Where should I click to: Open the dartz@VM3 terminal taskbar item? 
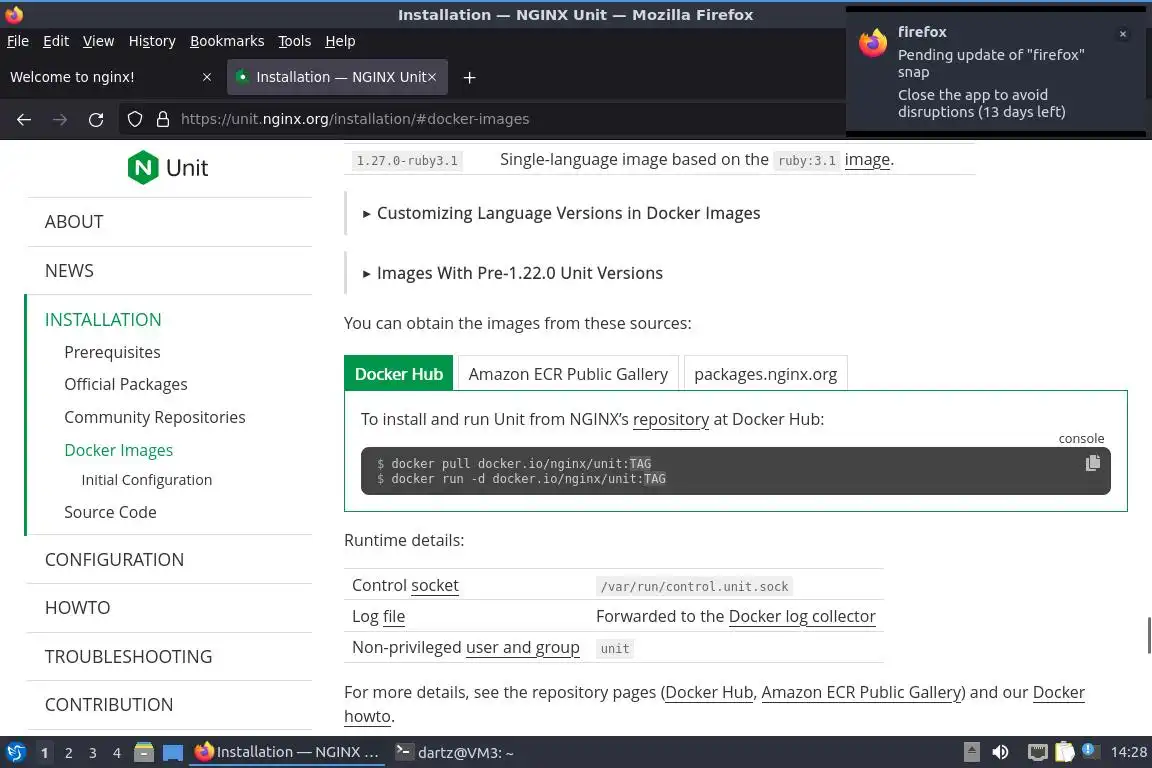455,752
